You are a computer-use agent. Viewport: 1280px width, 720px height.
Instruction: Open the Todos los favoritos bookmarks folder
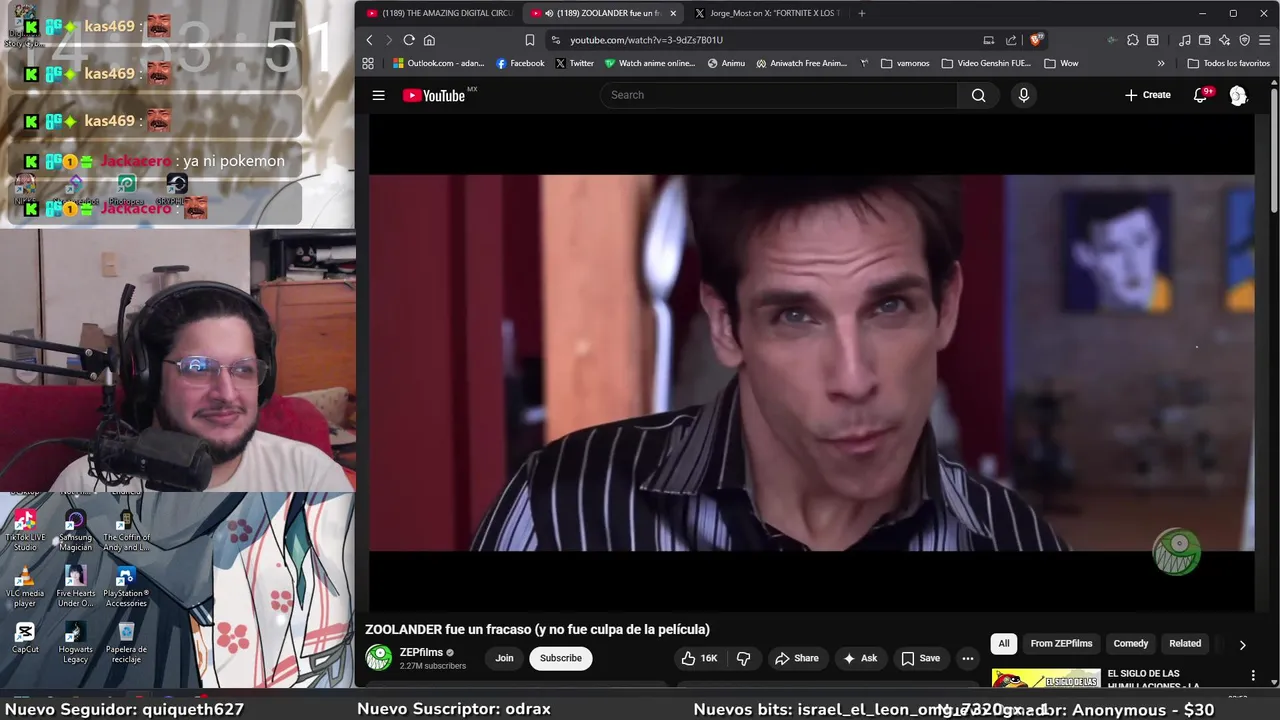pos(1228,63)
